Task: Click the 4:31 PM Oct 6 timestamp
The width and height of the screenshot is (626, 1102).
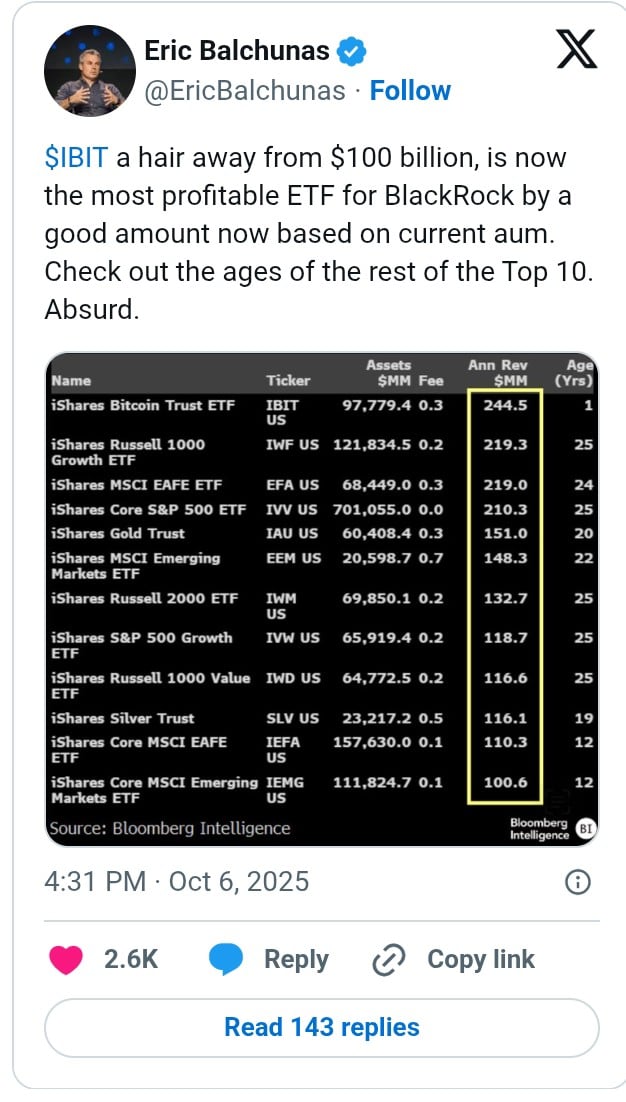Action: click(176, 881)
